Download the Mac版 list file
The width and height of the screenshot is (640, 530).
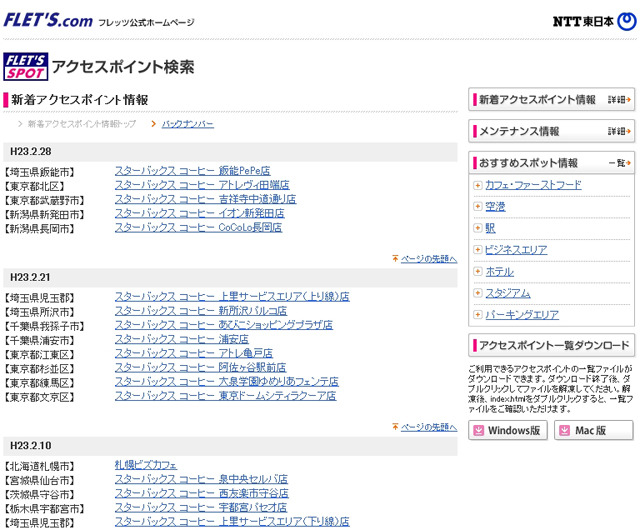point(594,430)
